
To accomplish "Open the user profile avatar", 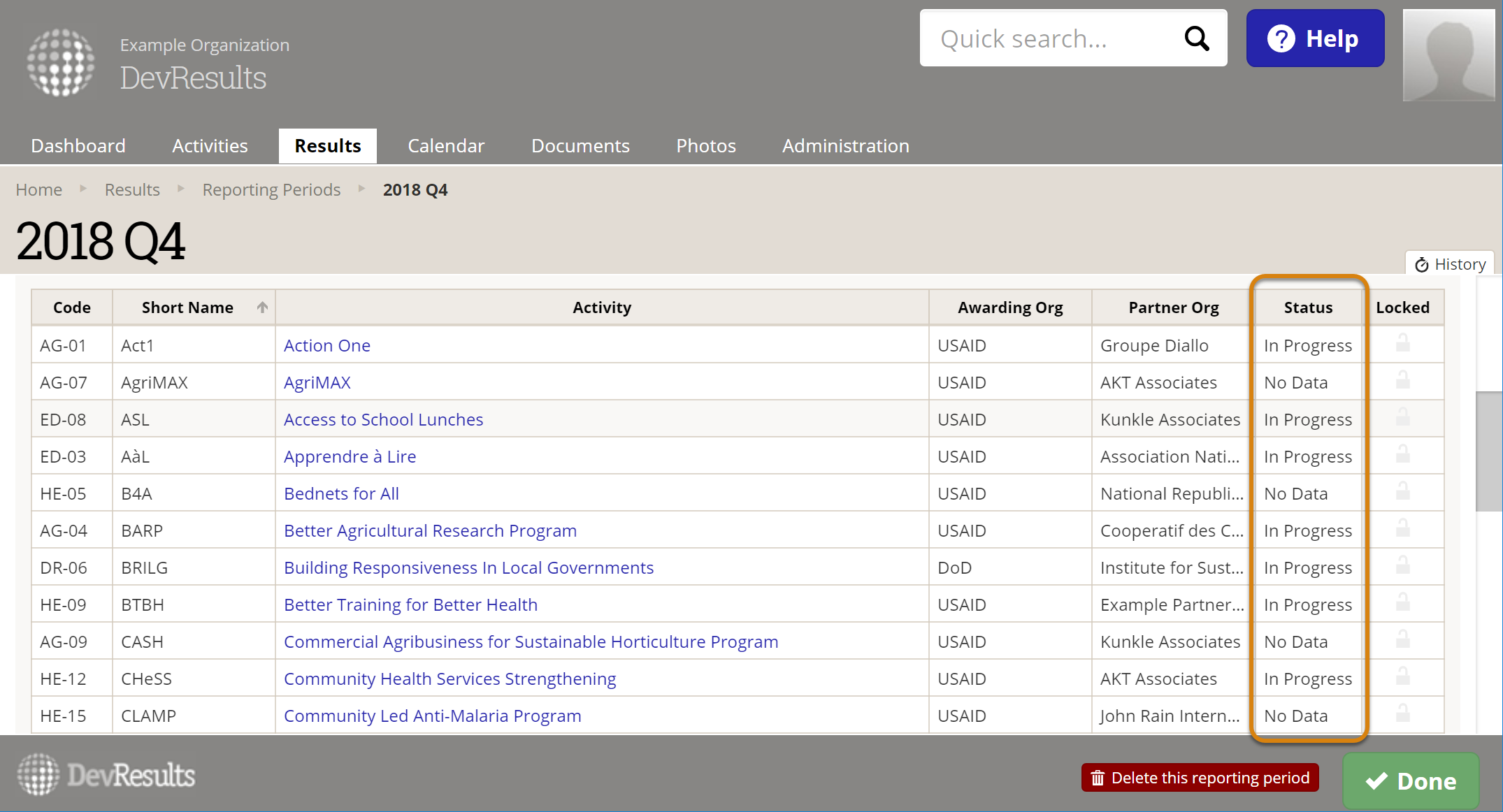I will click(1448, 55).
